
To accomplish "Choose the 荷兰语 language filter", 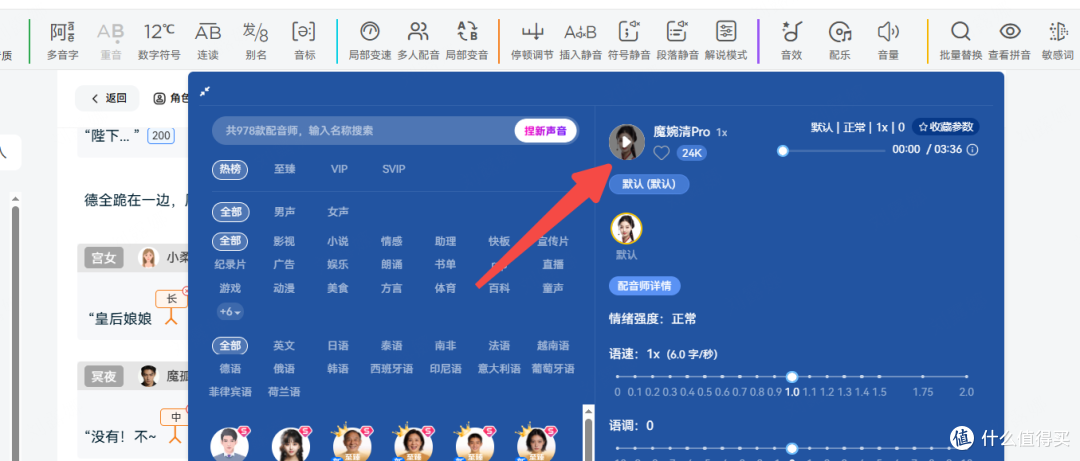I will pos(284,392).
